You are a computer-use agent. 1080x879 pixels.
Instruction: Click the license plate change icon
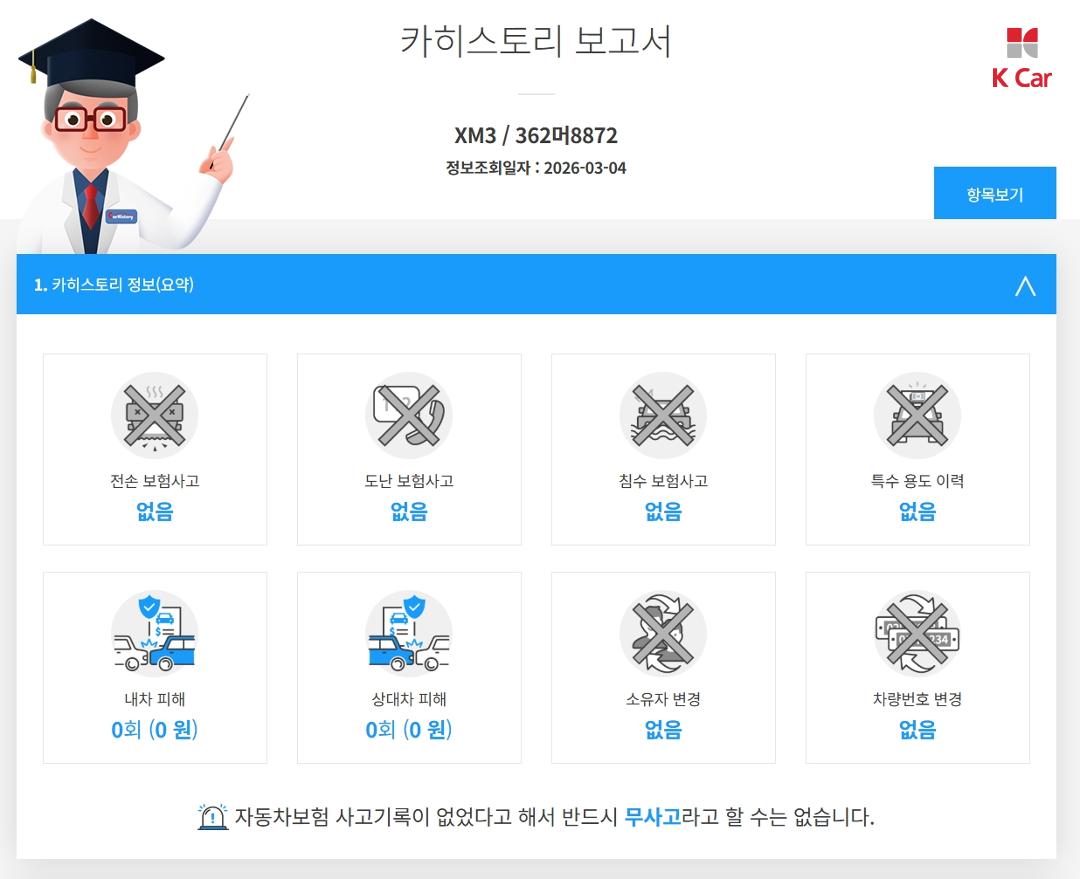click(917, 633)
